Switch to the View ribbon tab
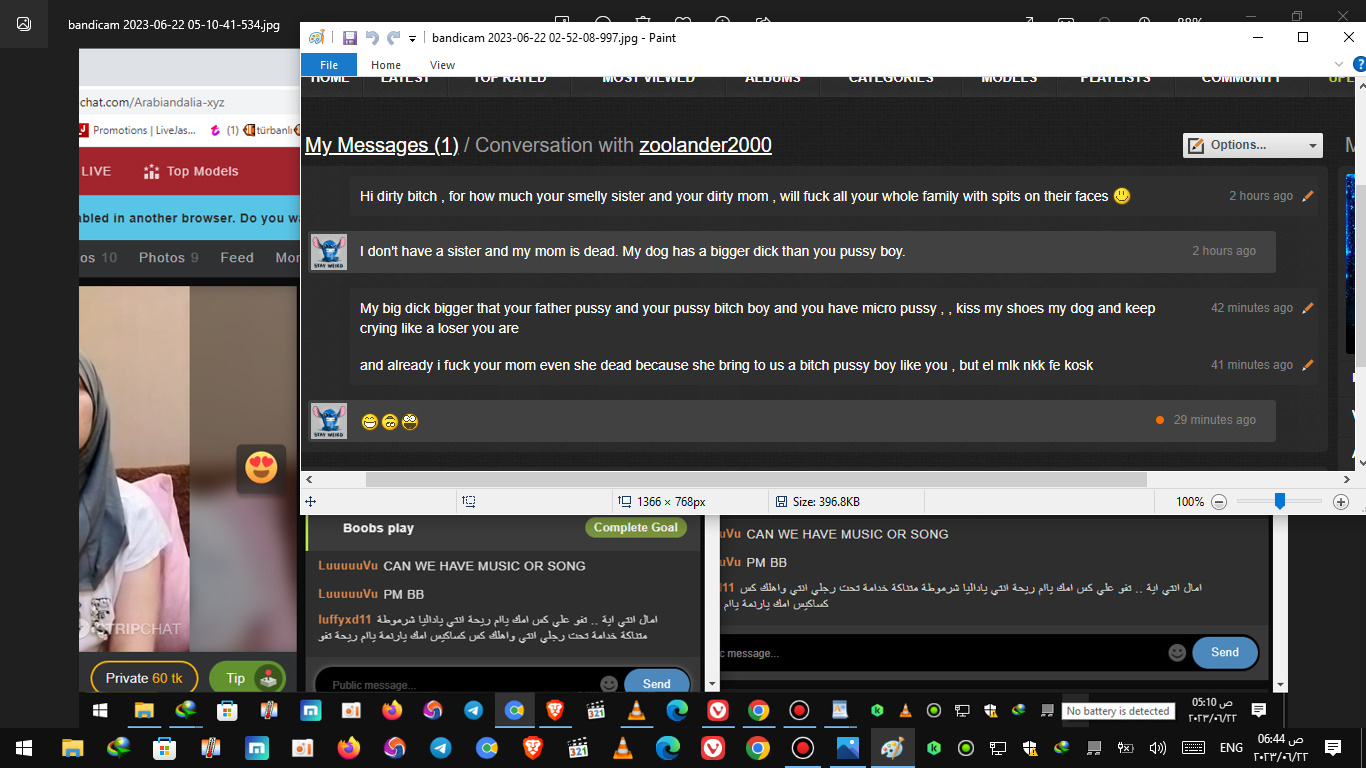The image size is (1366, 768). click(x=442, y=65)
